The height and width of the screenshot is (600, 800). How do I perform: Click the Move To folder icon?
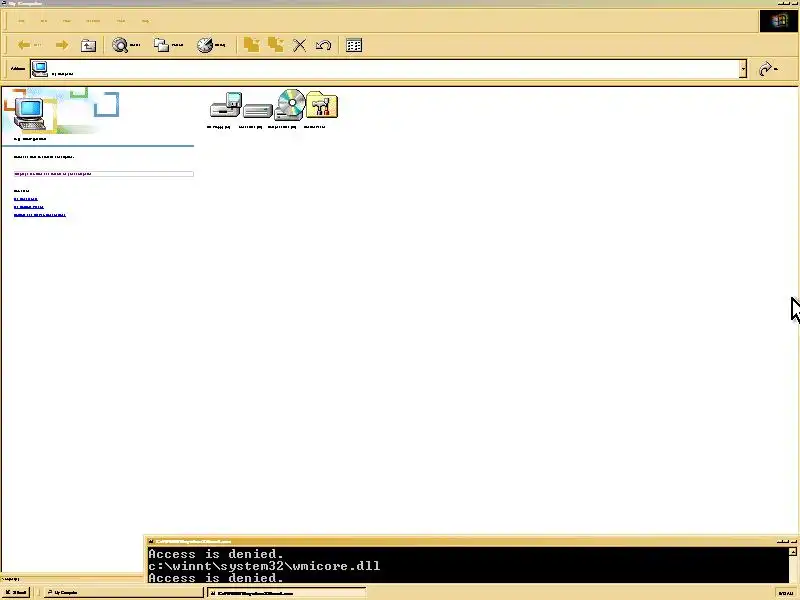(x=251, y=45)
